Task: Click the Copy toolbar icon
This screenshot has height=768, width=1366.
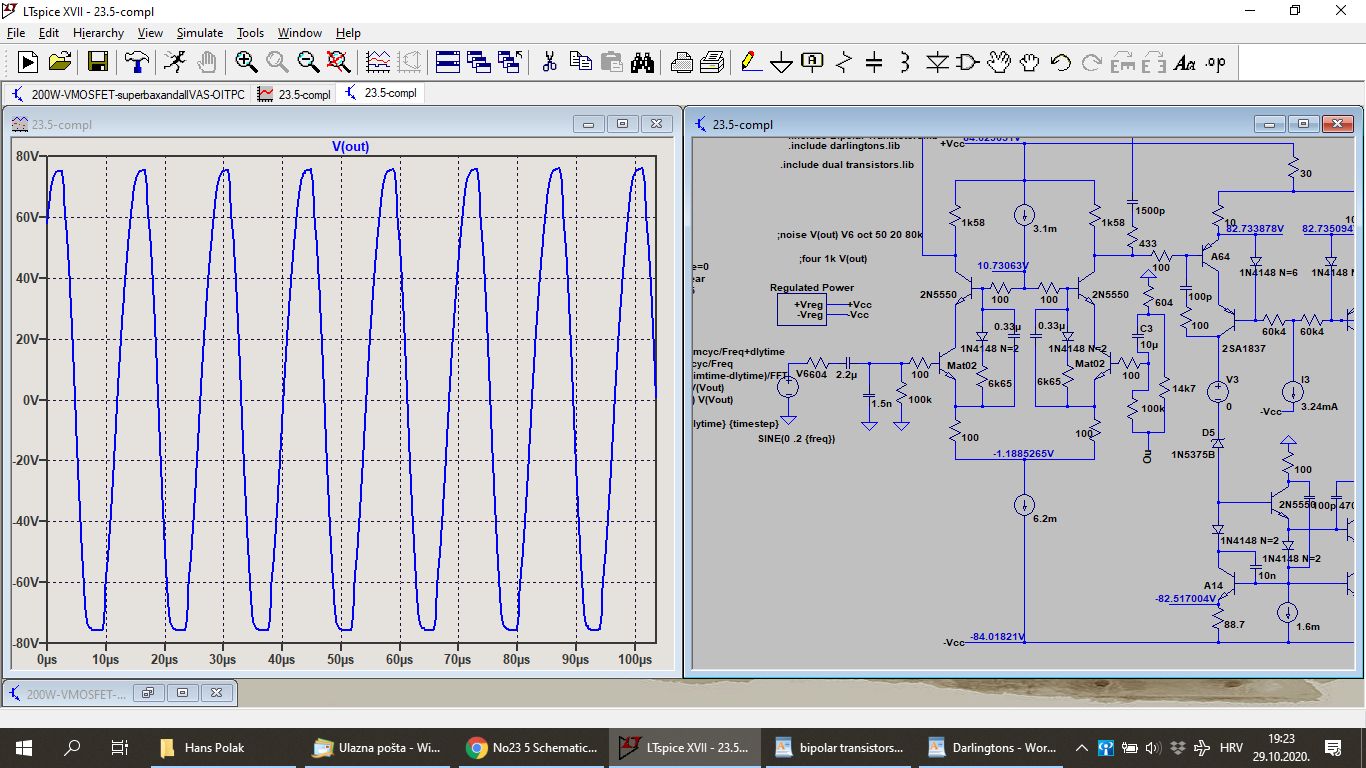Action: pos(581,62)
